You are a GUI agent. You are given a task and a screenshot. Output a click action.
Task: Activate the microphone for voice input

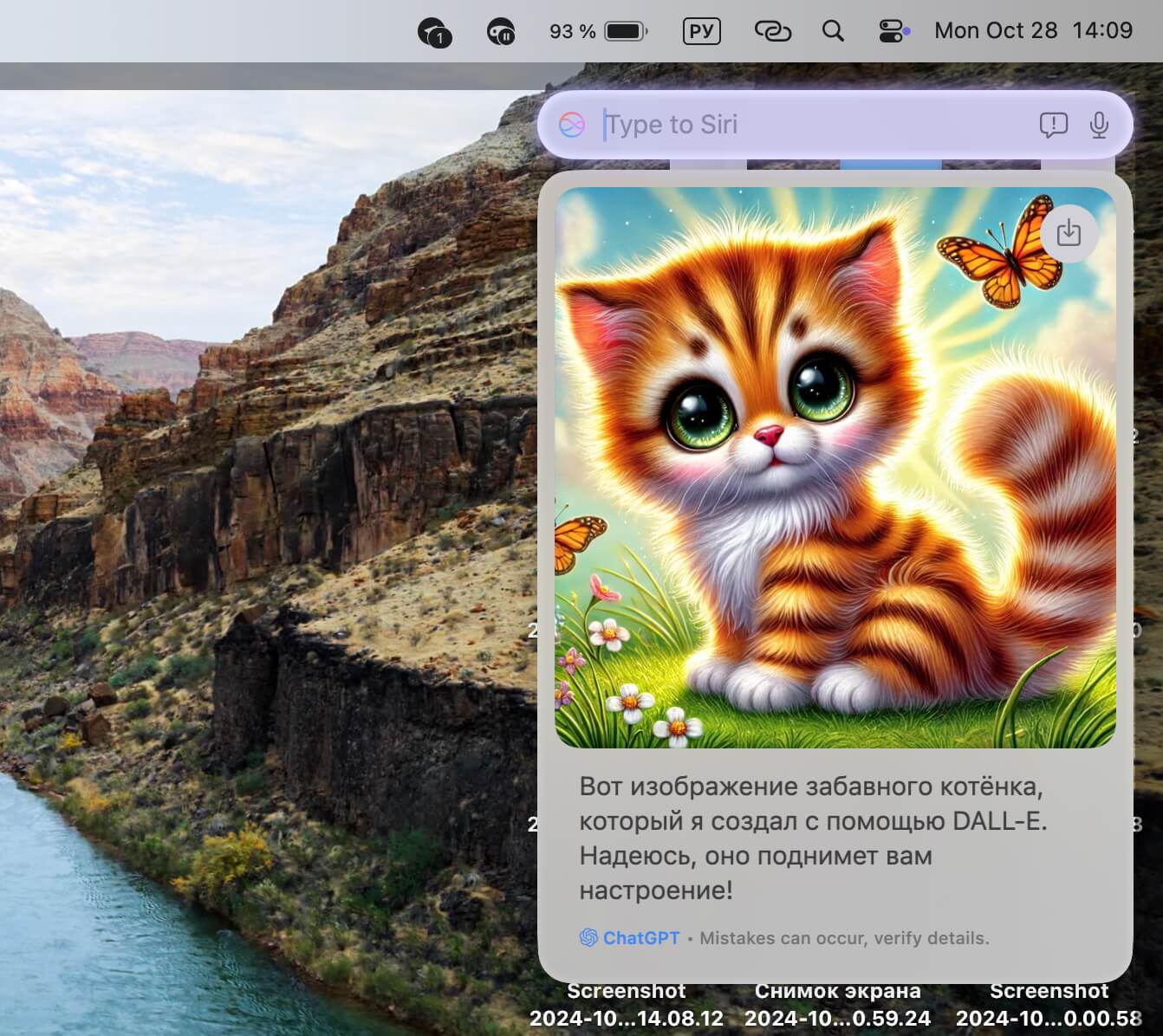click(x=1099, y=125)
